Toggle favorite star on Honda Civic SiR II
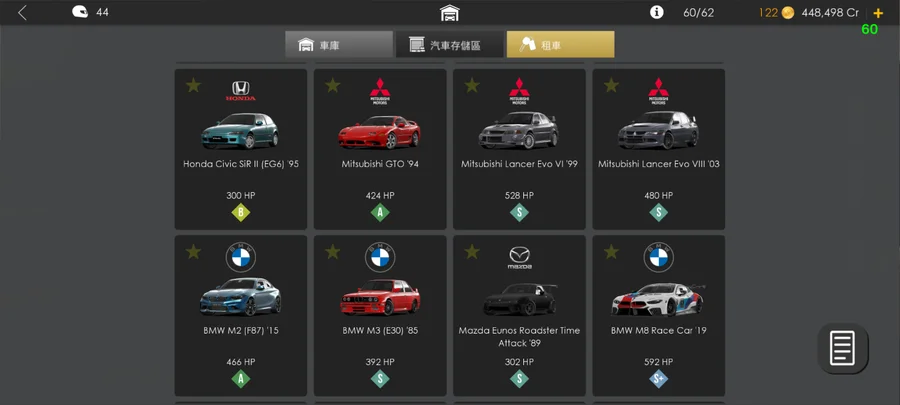The width and height of the screenshot is (900, 405). pyautogui.click(x=193, y=85)
